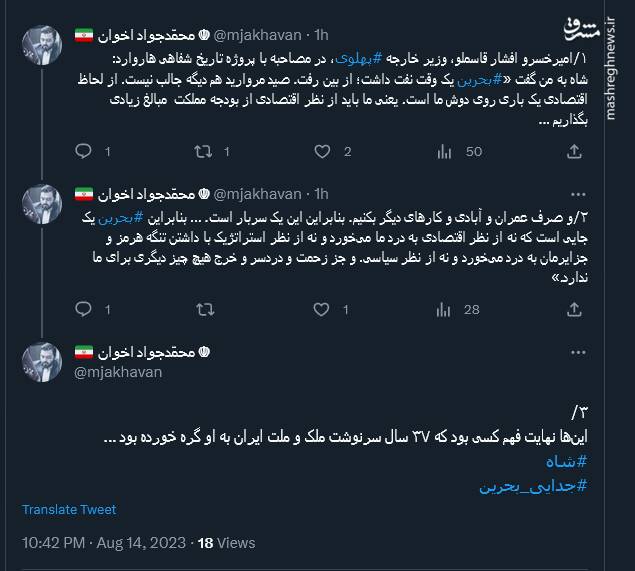Screen dimensions: 635x571
Task: Open analytics icon on second tweet
Action: coord(441,309)
